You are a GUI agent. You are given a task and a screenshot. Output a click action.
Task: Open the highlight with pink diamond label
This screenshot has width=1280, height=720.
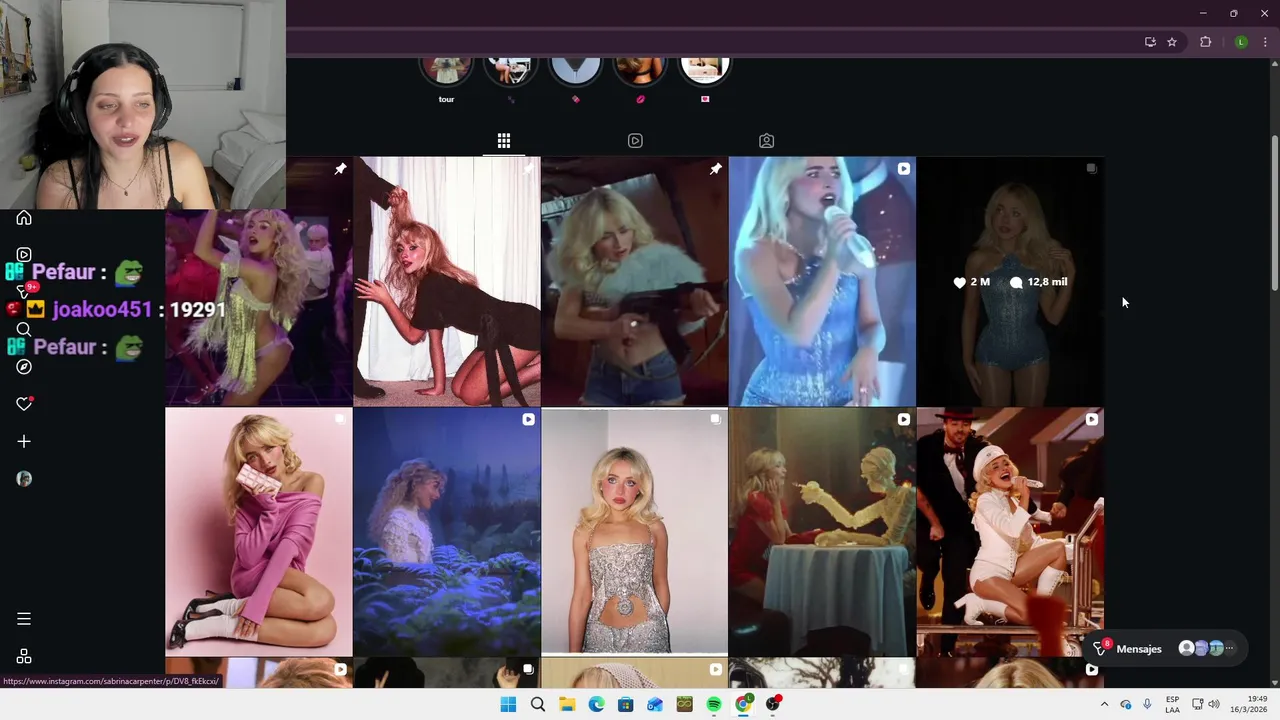[x=575, y=72]
